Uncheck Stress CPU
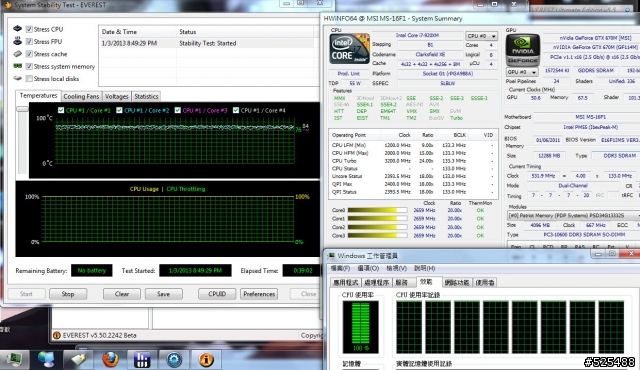 click(29, 29)
